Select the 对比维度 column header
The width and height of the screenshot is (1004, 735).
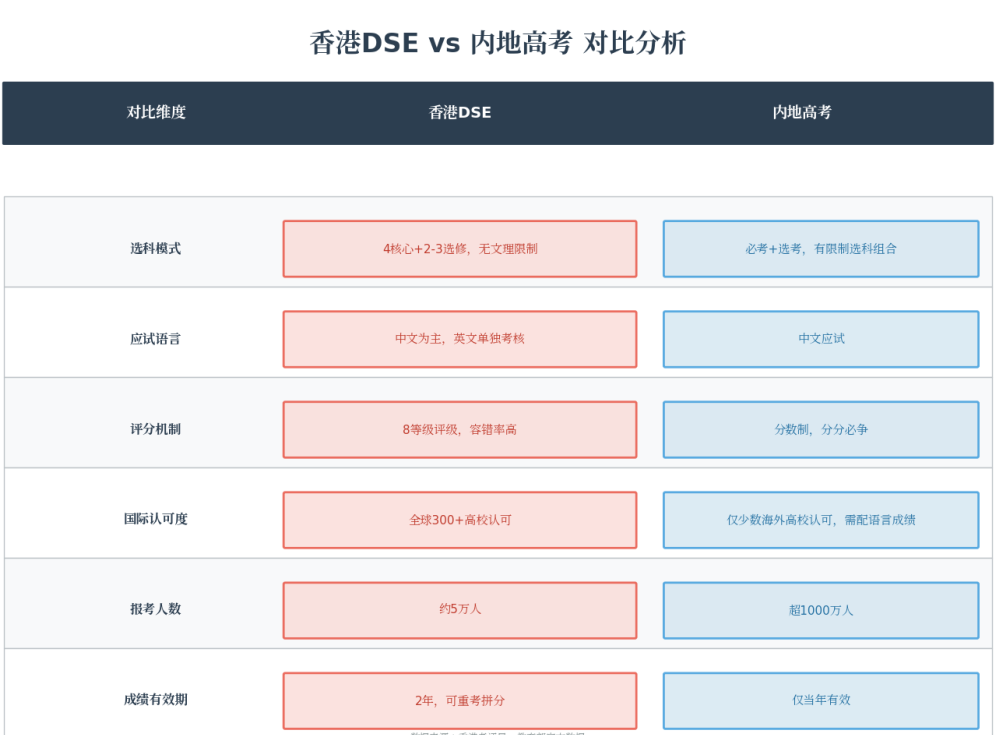point(156,113)
